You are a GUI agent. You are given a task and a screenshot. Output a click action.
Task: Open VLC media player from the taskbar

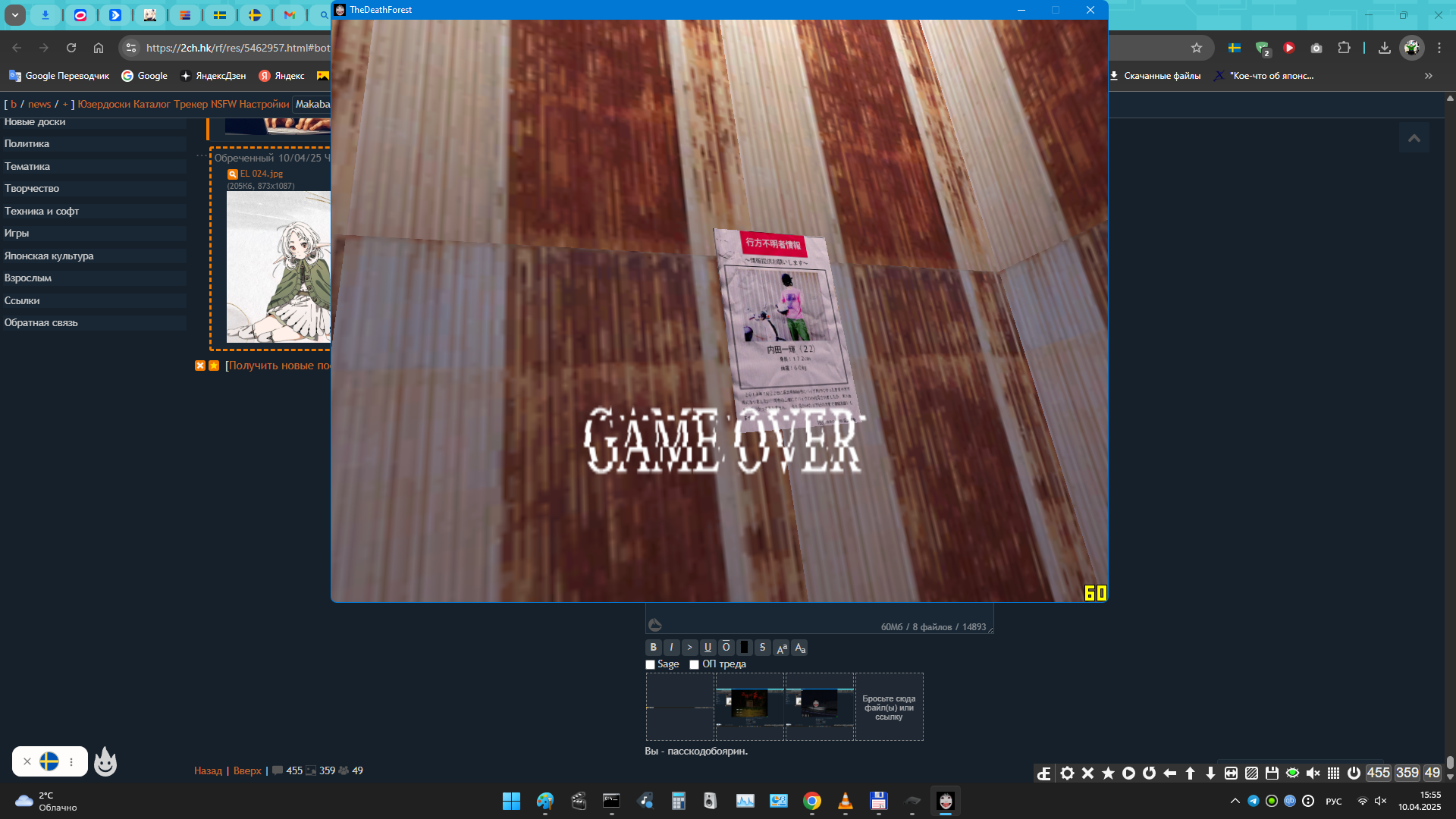846,801
